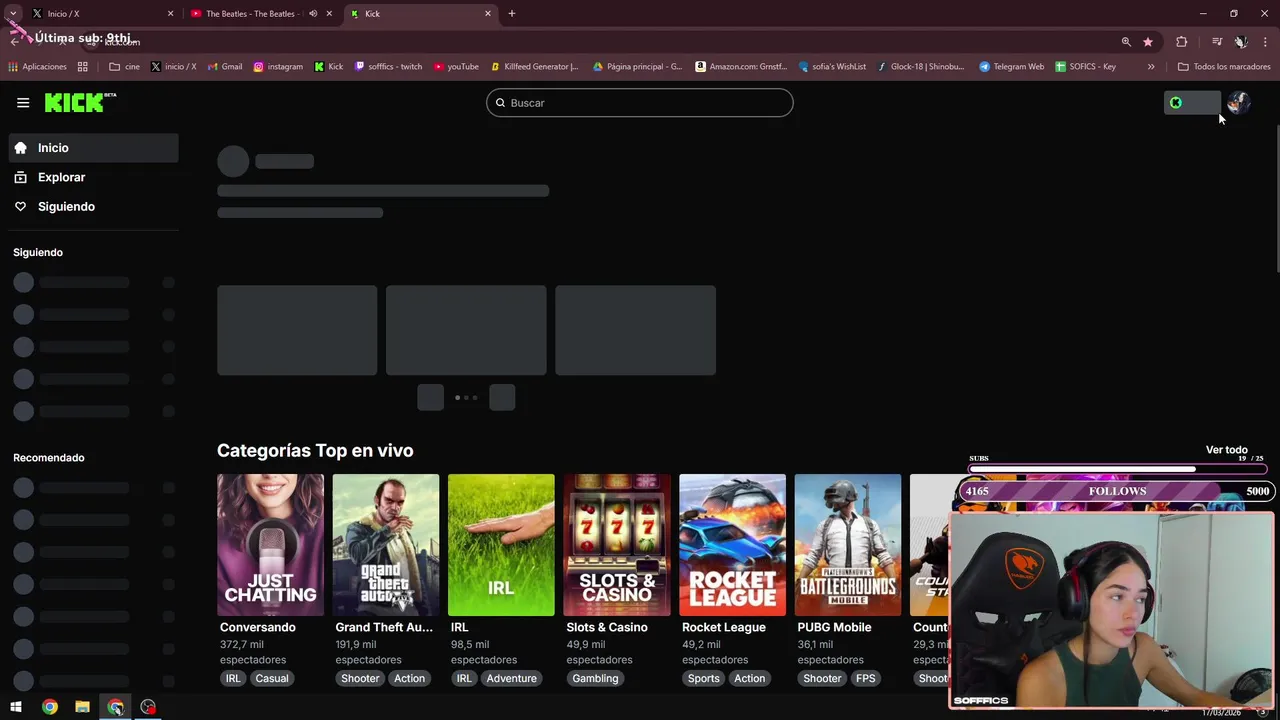Screen dimensions: 1280x720
Task: Open the sofia's WishList bookmark
Action: point(832,67)
